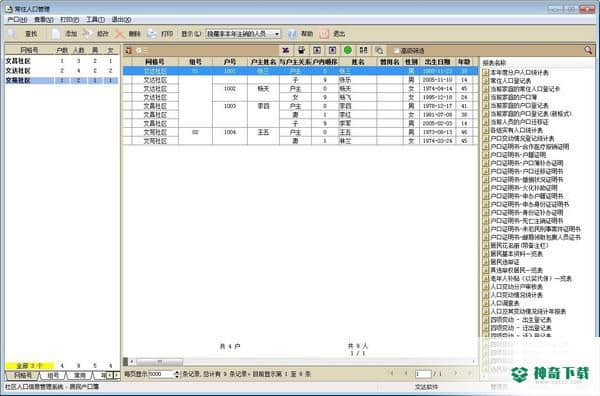The width and height of the screenshot is (600, 396).
Task: Click the horizontal scrollbar thumb under the grid
Action: (160, 361)
